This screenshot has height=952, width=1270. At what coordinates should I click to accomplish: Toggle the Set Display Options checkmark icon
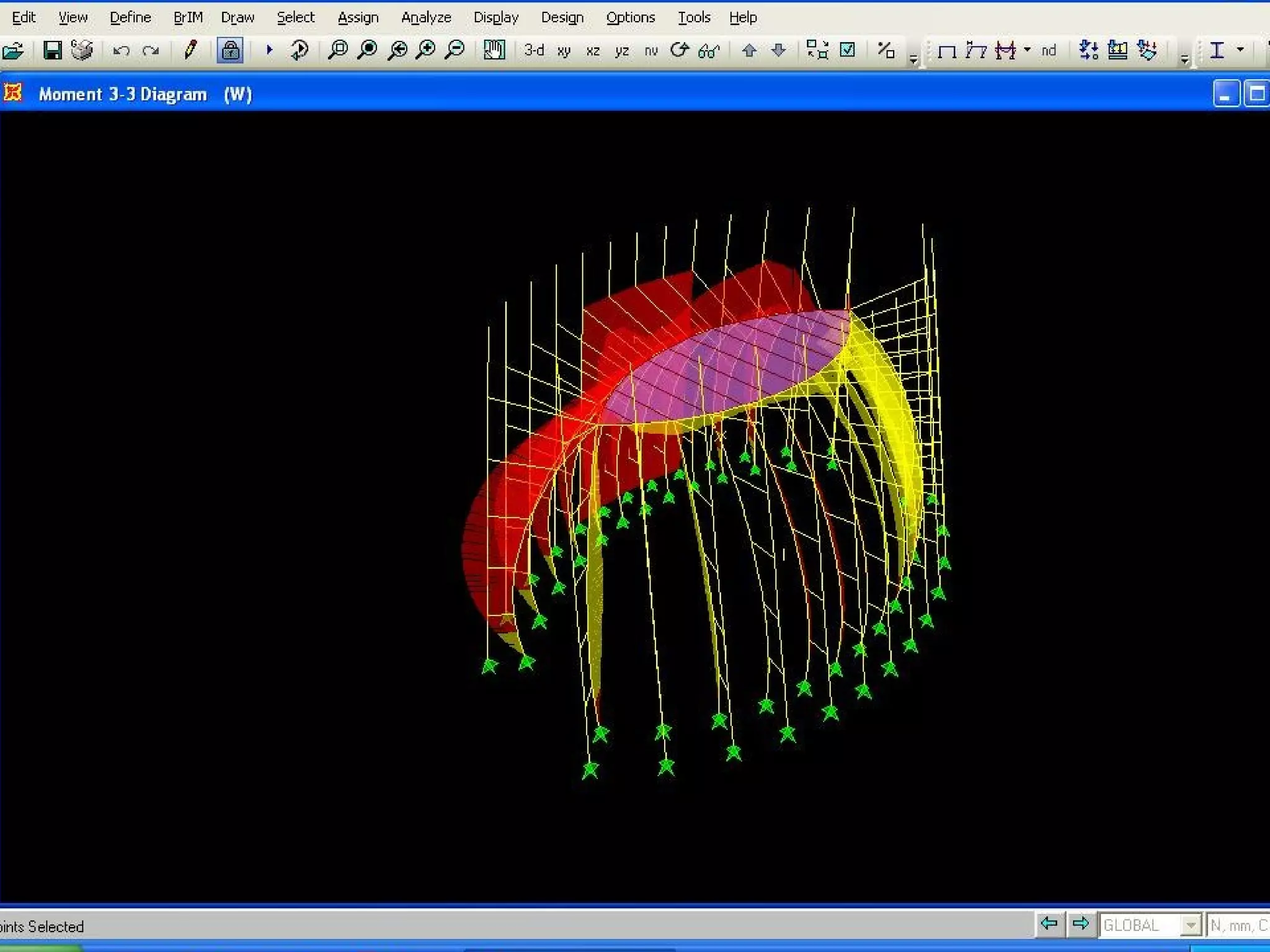pos(847,50)
